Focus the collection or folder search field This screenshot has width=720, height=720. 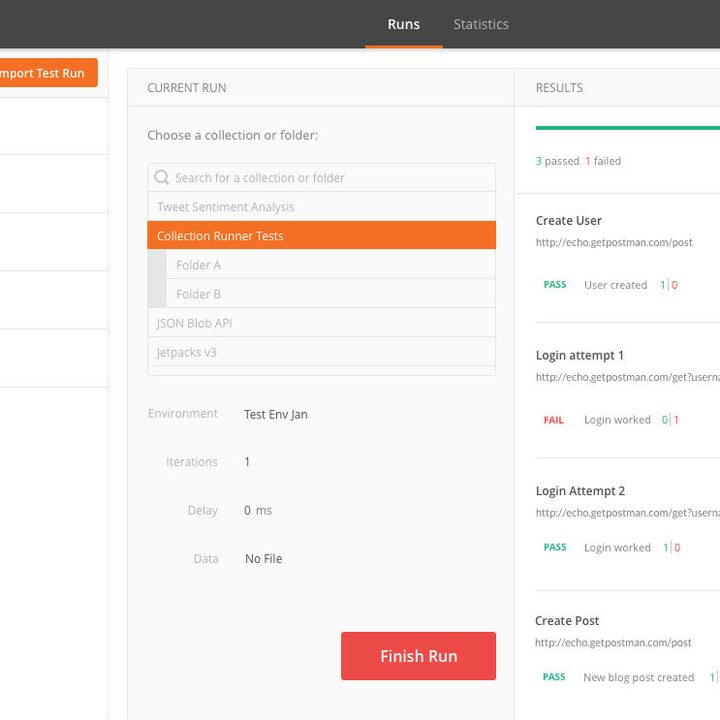[321, 177]
